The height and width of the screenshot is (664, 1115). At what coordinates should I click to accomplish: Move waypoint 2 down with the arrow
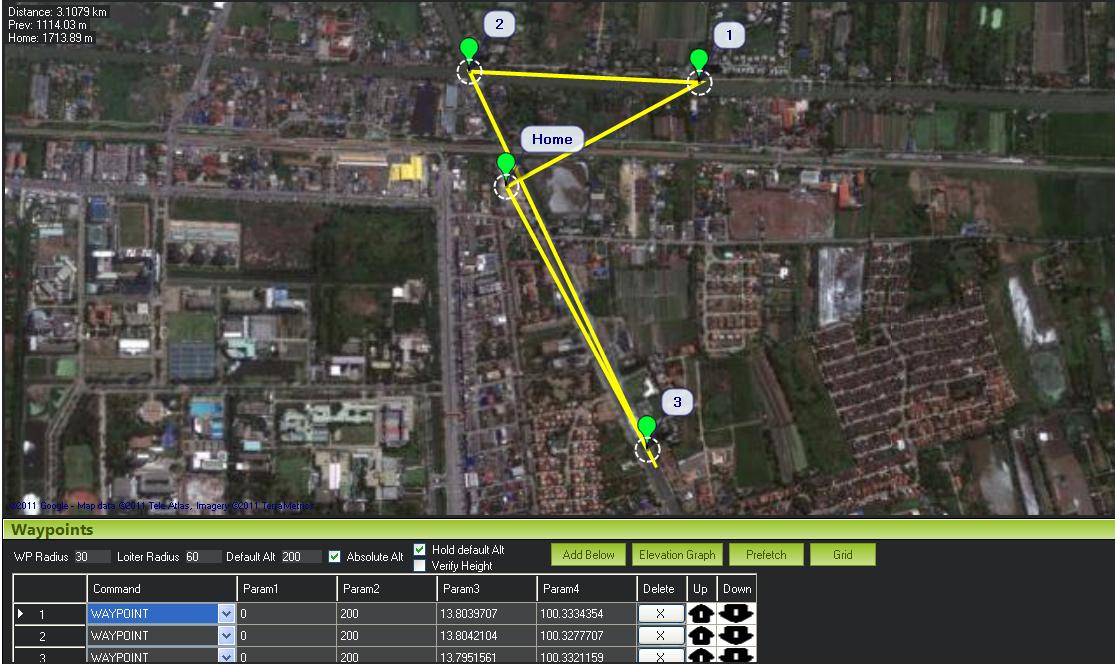coord(736,635)
